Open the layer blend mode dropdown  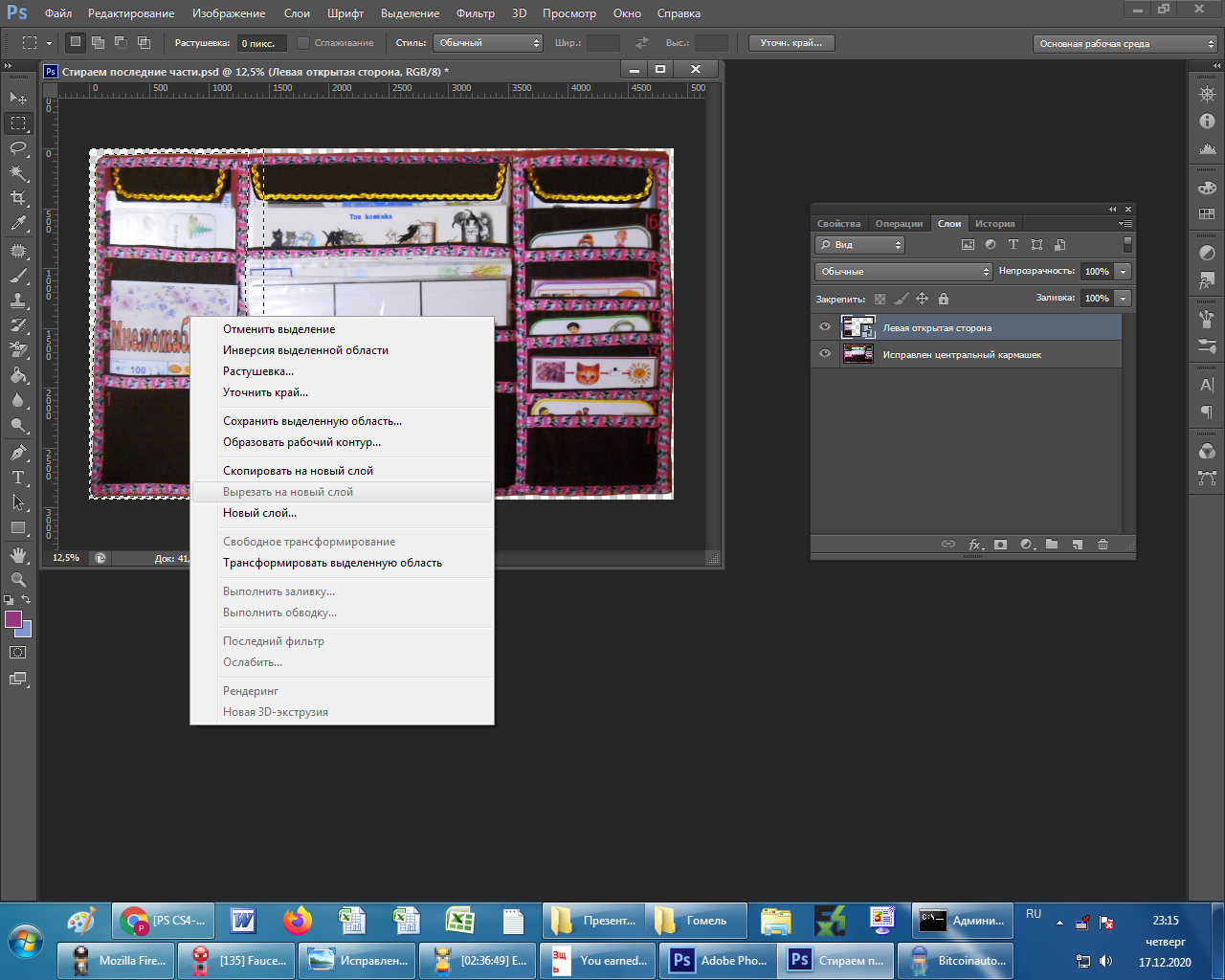point(903,272)
